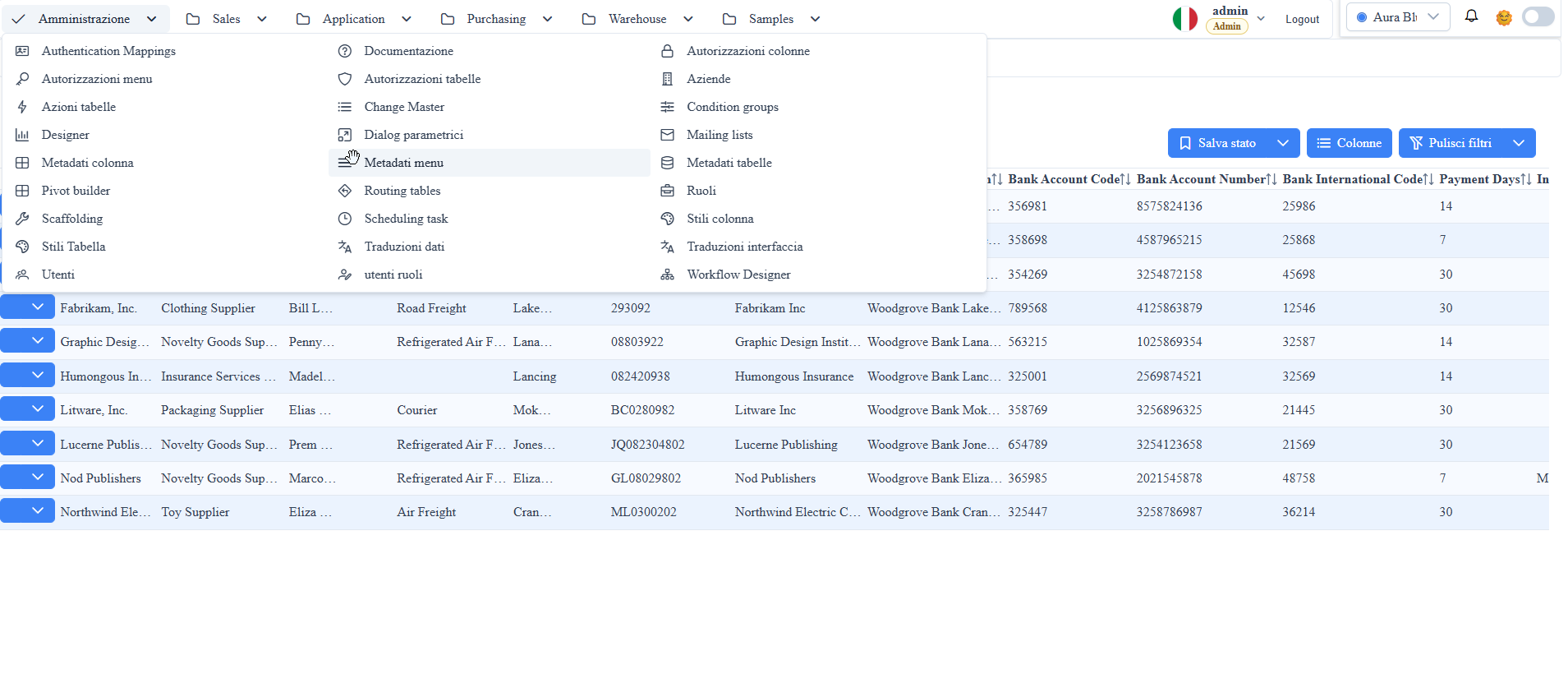Click the envelope icon for Mailing lists
The height and width of the screenshot is (697, 1568).
[x=668, y=135]
